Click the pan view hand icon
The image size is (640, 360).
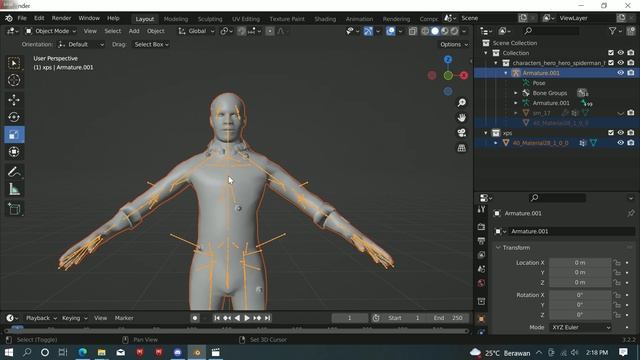(462, 118)
